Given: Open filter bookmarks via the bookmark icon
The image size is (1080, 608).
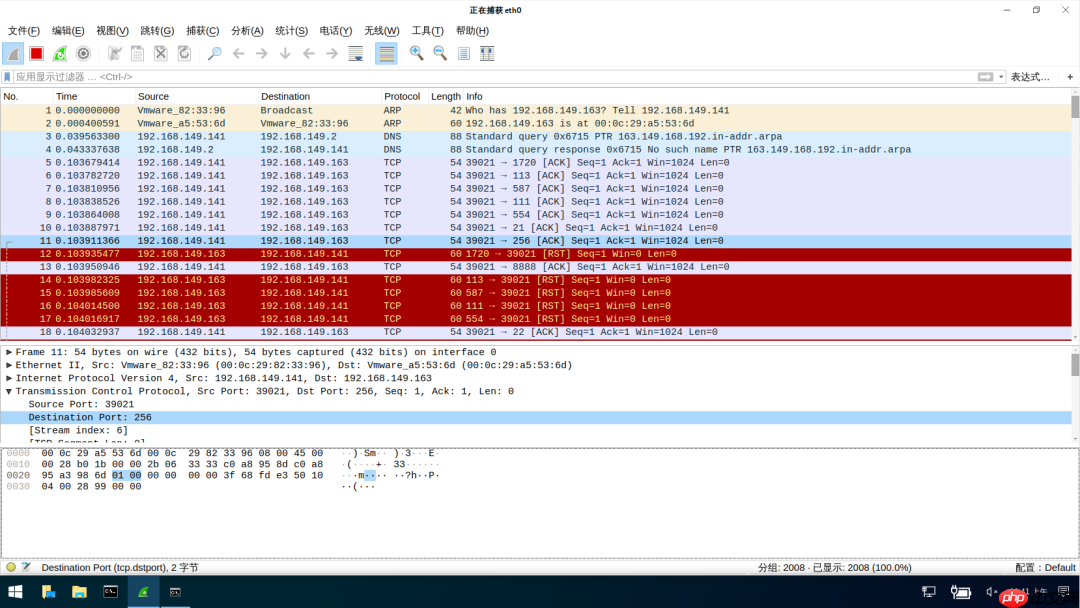Looking at the screenshot, I should tap(8, 75).
